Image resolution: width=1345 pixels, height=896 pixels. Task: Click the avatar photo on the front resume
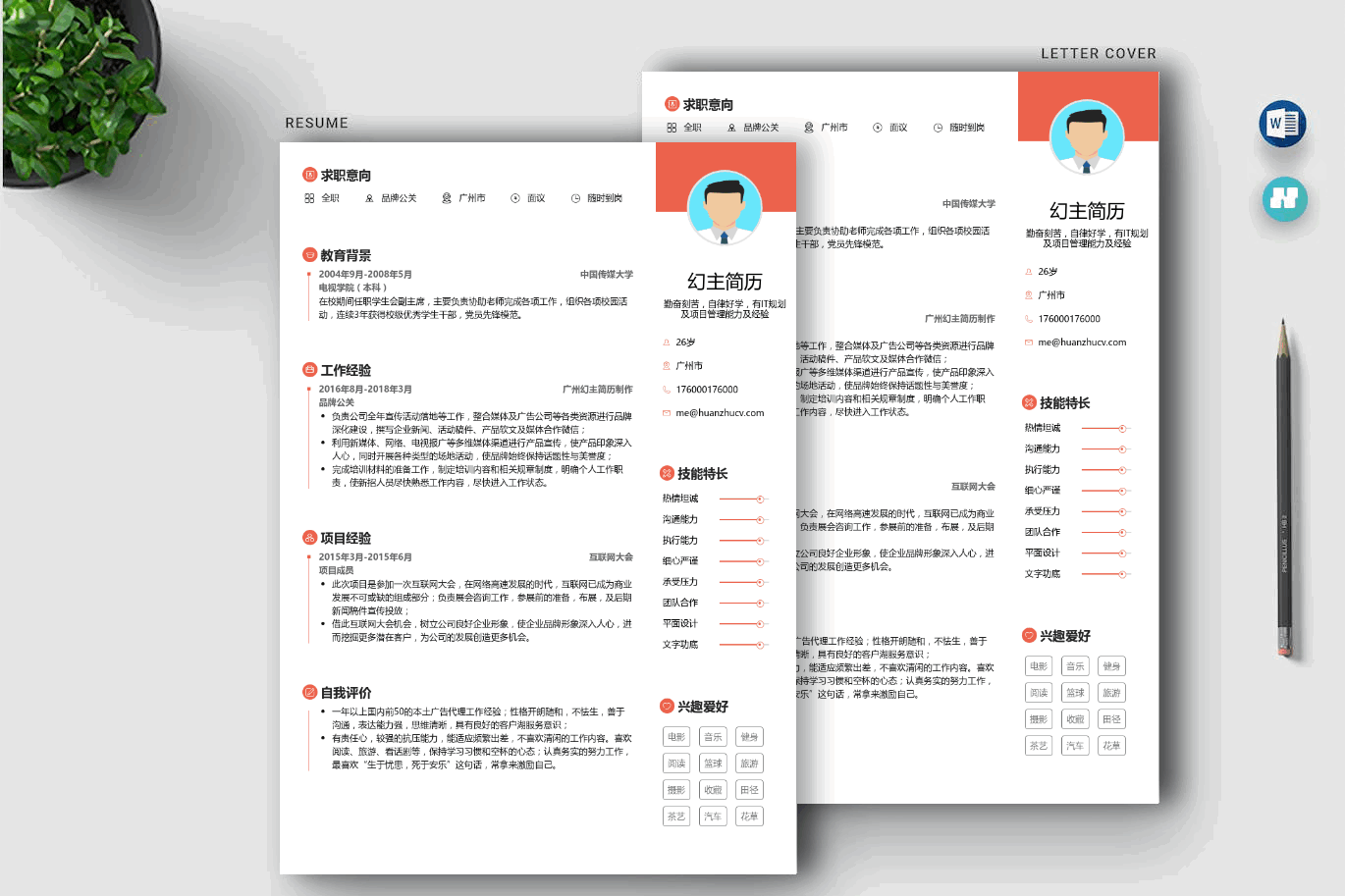(x=725, y=208)
